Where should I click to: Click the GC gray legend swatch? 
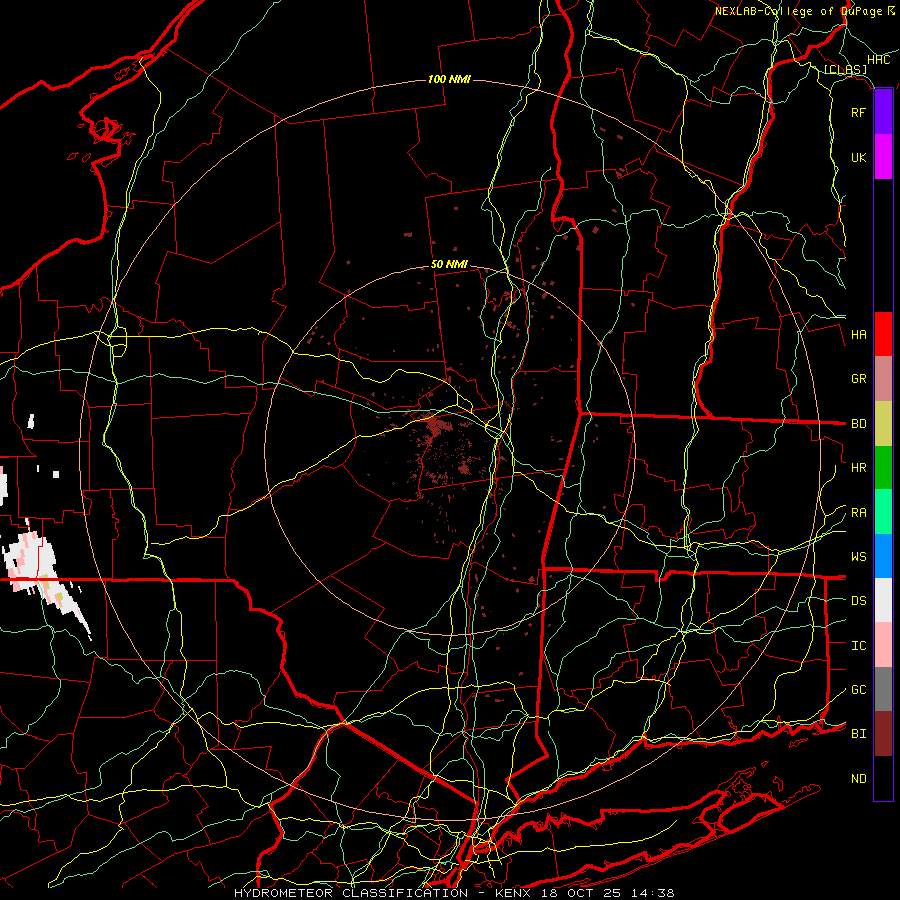coord(883,689)
